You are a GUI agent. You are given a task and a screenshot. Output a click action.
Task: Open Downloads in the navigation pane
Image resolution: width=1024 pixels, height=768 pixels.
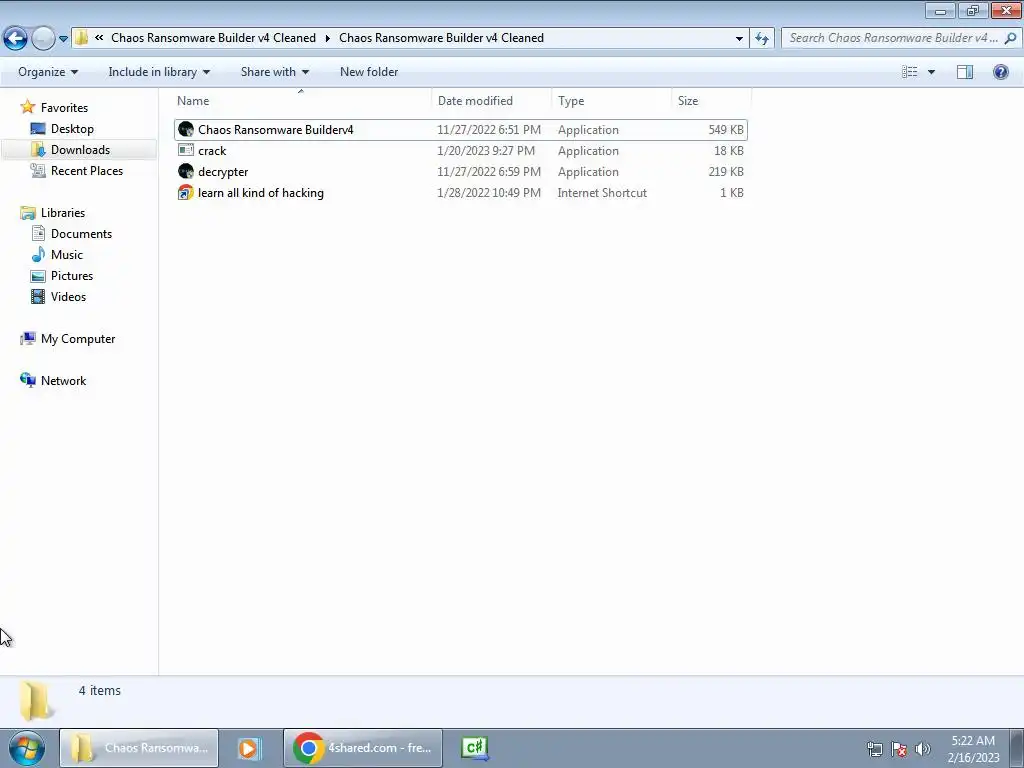[x=80, y=150]
